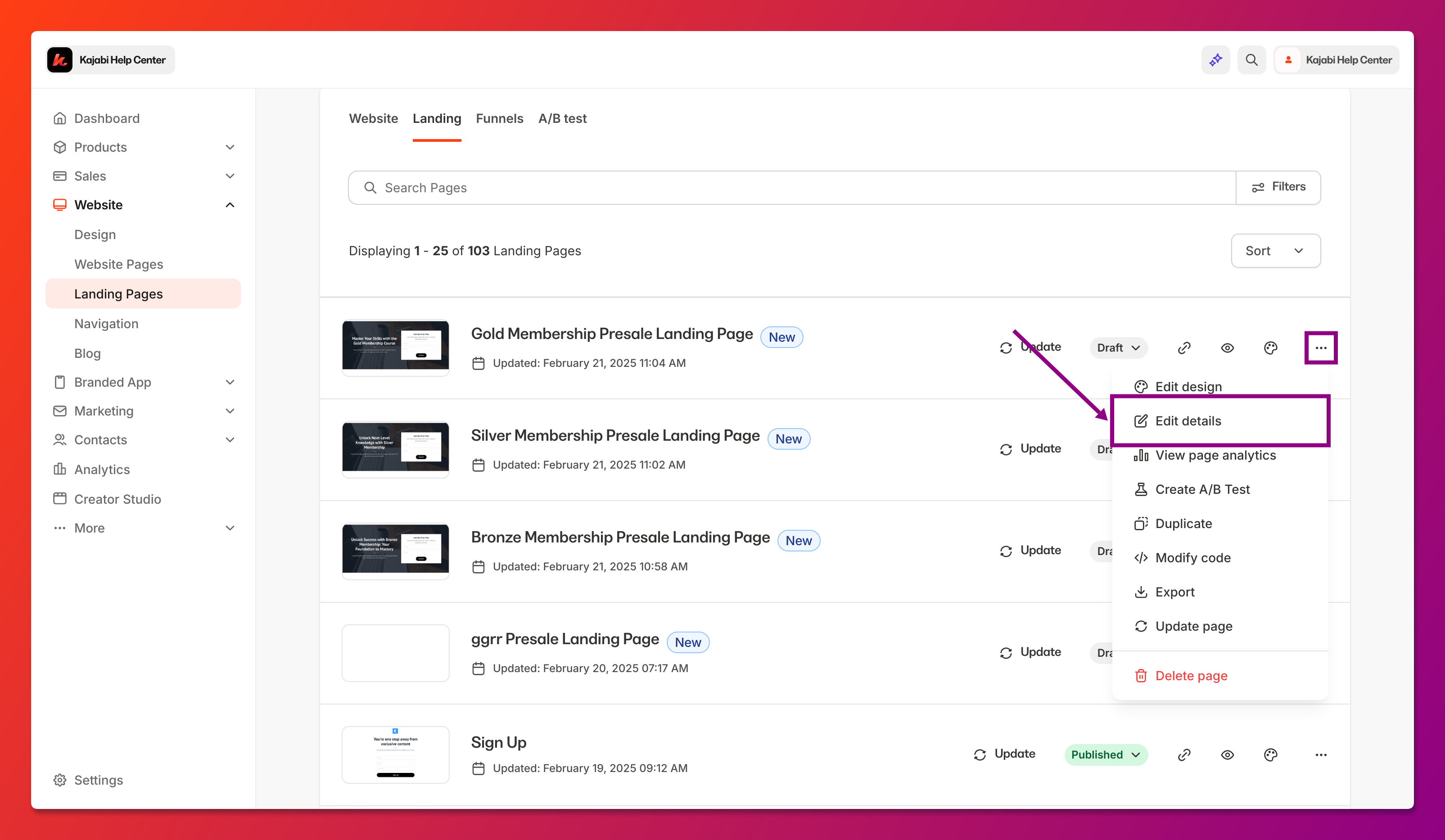Expand the Contacts sidebar section
1445x840 pixels.
click(x=230, y=440)
